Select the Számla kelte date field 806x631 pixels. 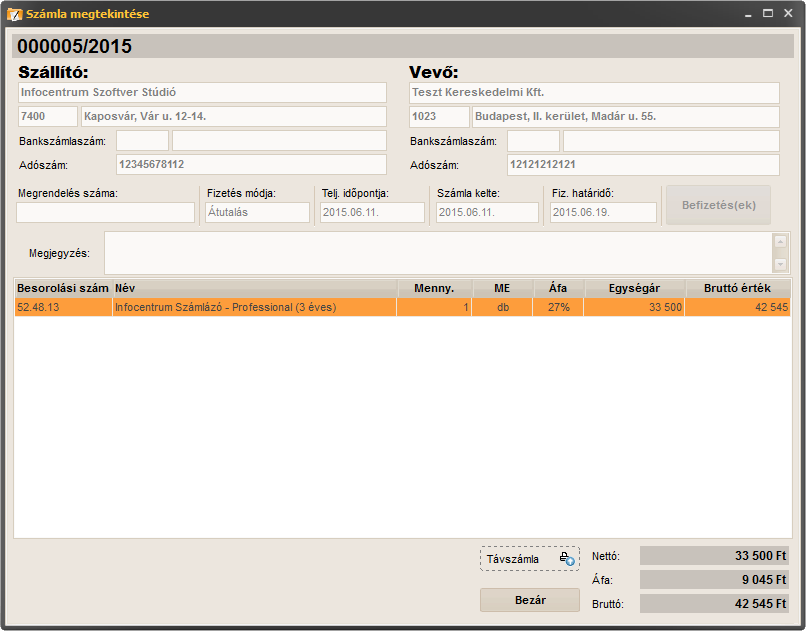[x=487, y=212]
